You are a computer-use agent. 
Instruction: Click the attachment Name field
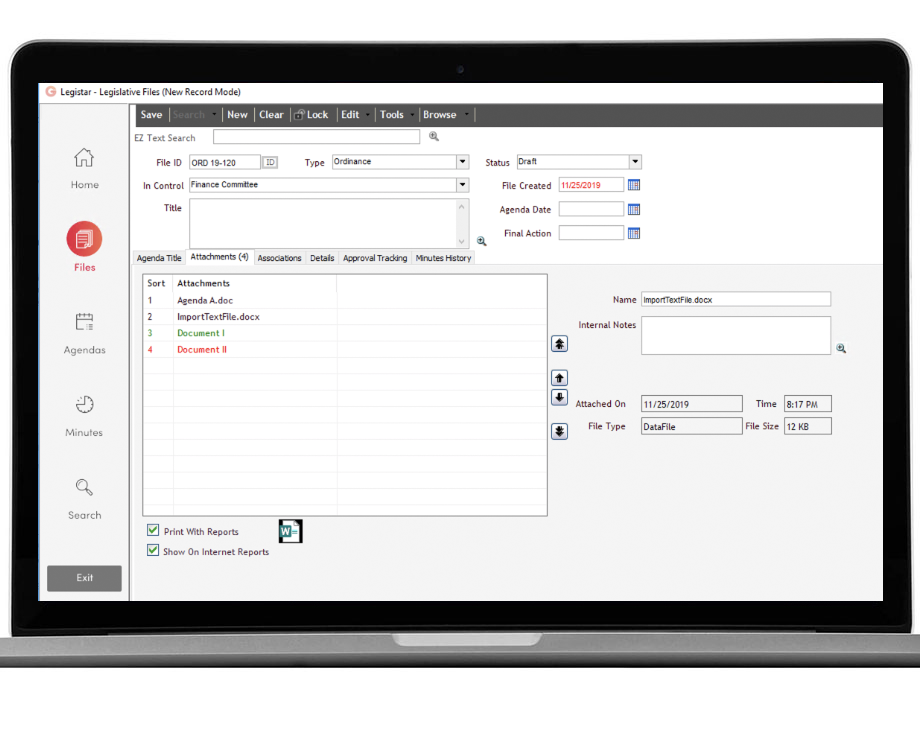click(736, 299)
